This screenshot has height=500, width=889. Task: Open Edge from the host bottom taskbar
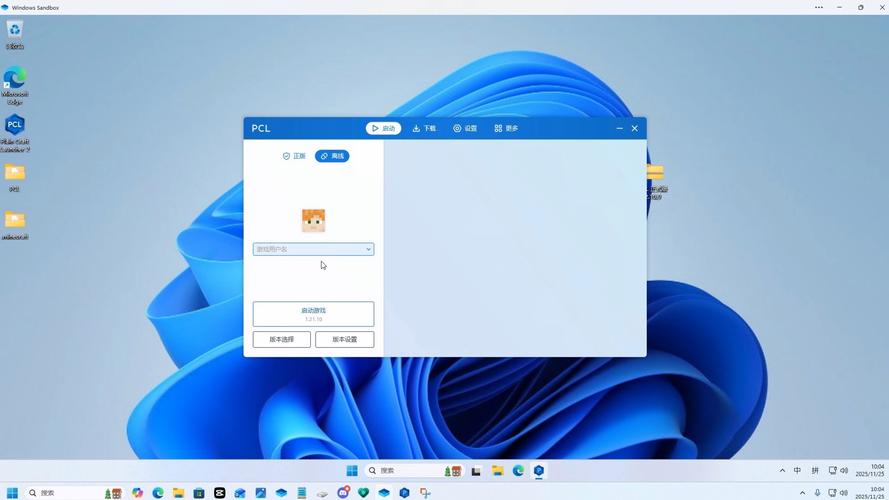[x=158, y=493]
